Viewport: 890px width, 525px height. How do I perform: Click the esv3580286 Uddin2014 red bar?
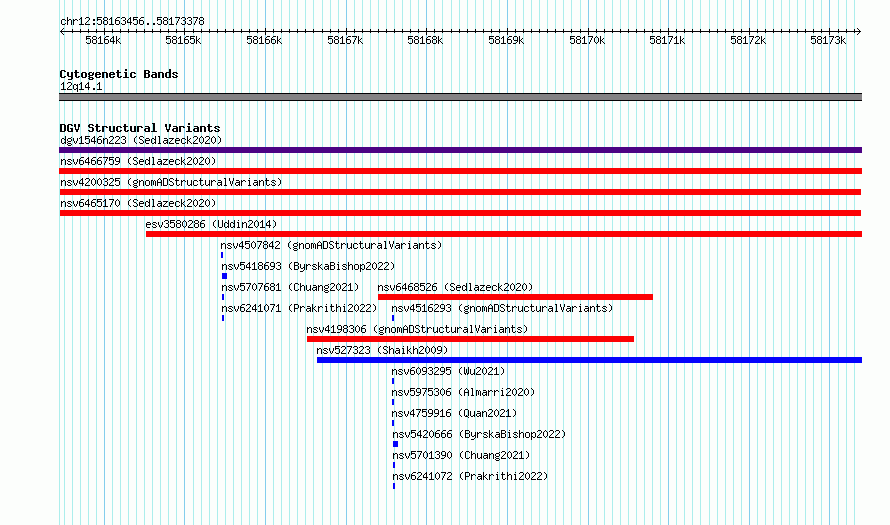pyautogui.click(x=504, y=234)
